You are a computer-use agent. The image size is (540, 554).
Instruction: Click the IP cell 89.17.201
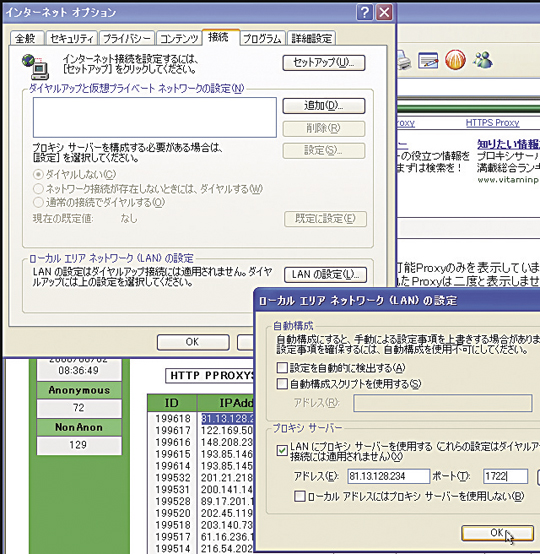point(227,501)
